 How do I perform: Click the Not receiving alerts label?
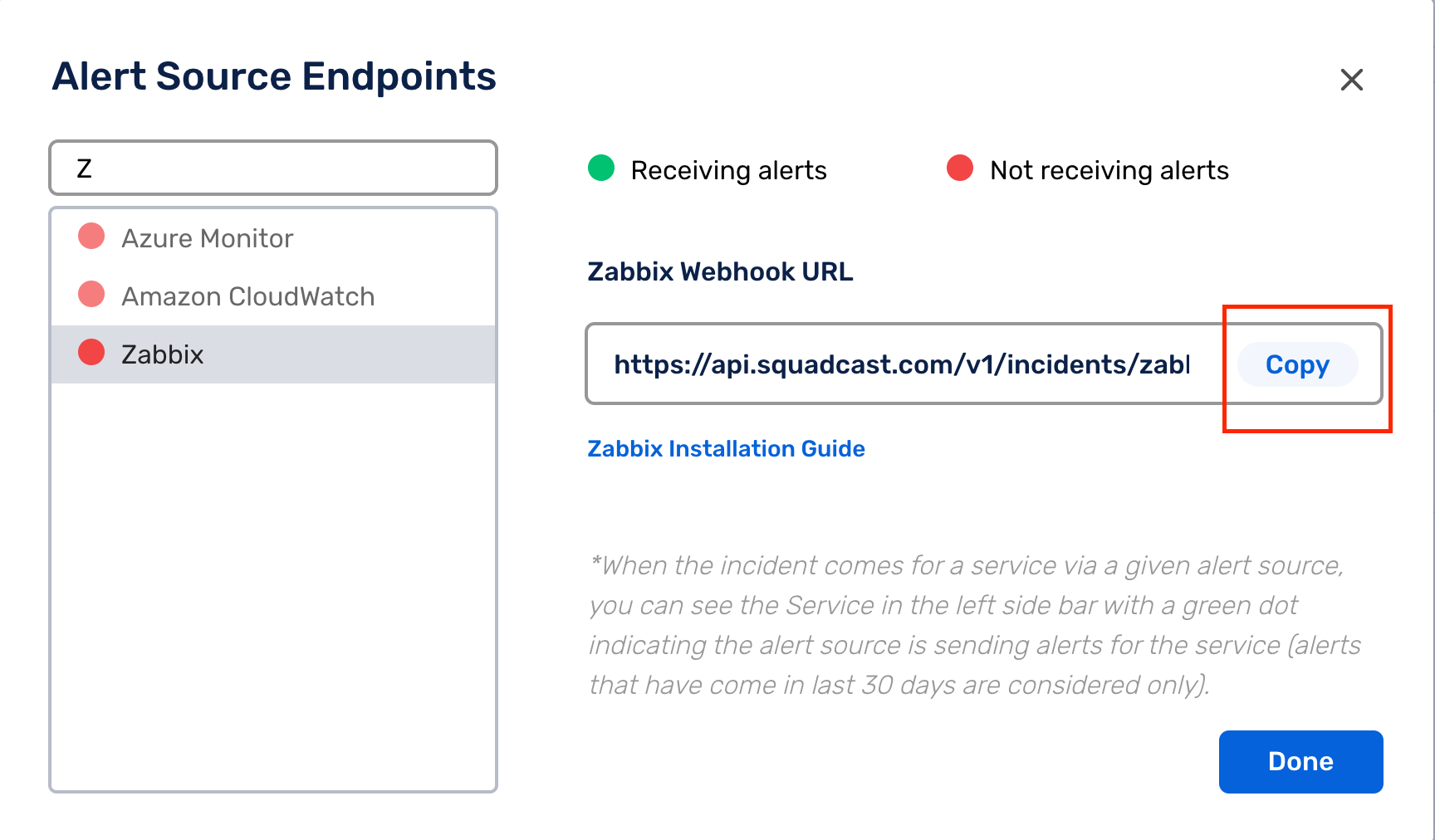pyautogui.click(x=1109, y=170)
